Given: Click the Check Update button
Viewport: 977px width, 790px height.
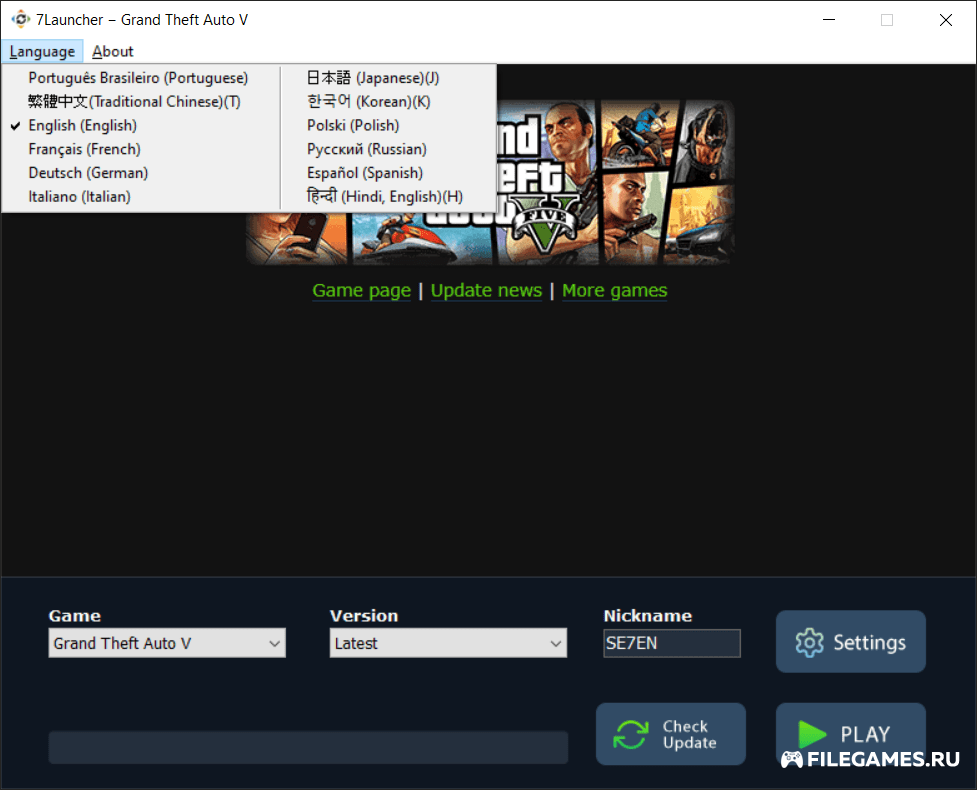Looking at the screenshot, I should pos(670,734).
